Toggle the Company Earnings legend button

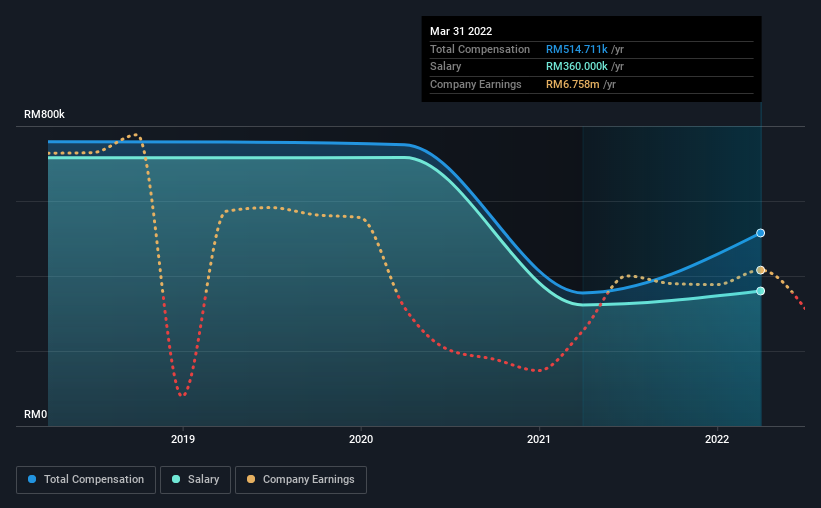coord(301,480)
